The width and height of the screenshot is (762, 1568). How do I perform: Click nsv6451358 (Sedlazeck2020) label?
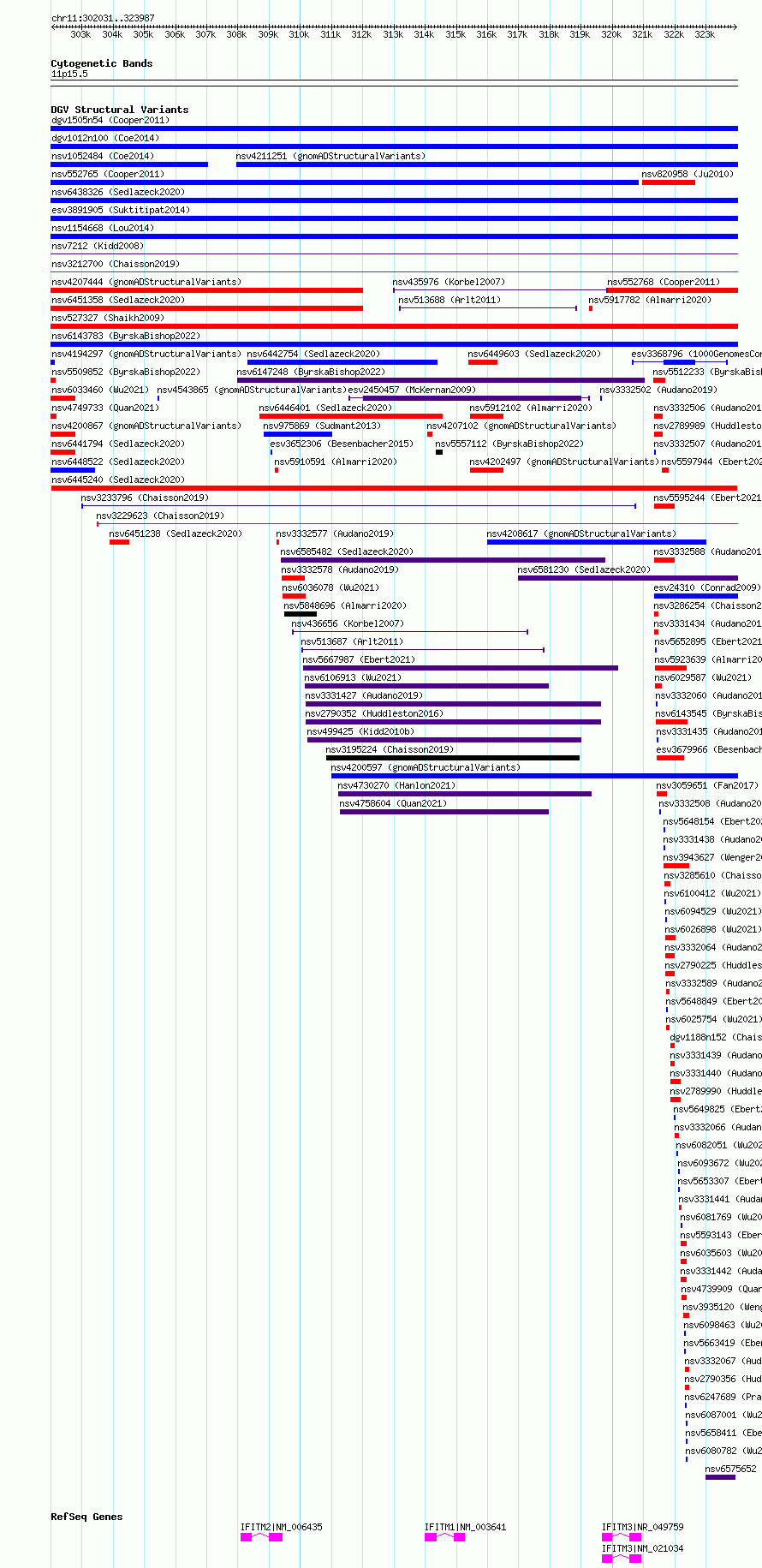coord(117,300)
